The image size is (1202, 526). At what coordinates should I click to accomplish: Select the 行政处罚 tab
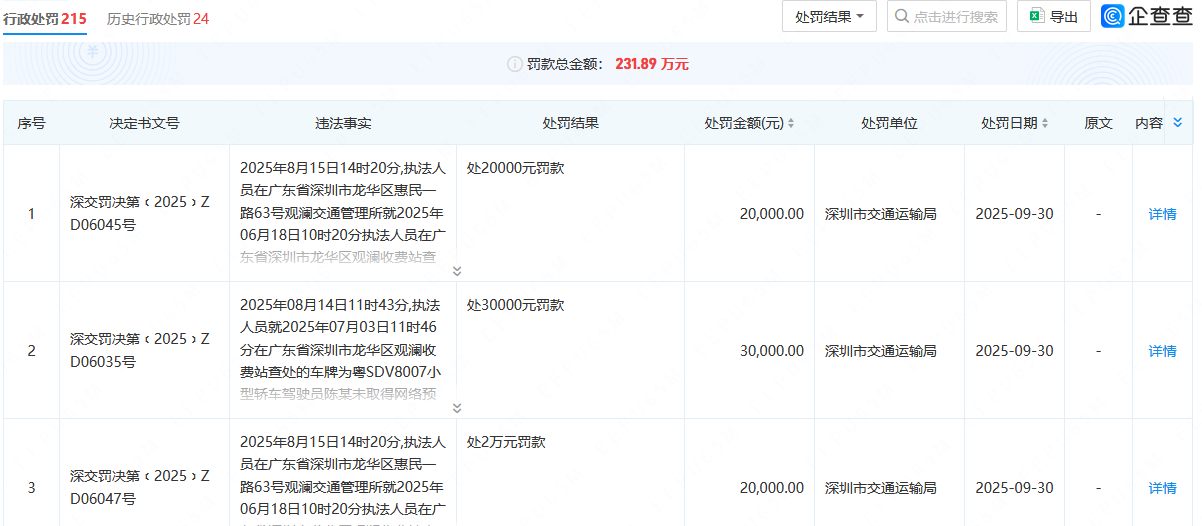pyautogui.click(x=45, y=19)
